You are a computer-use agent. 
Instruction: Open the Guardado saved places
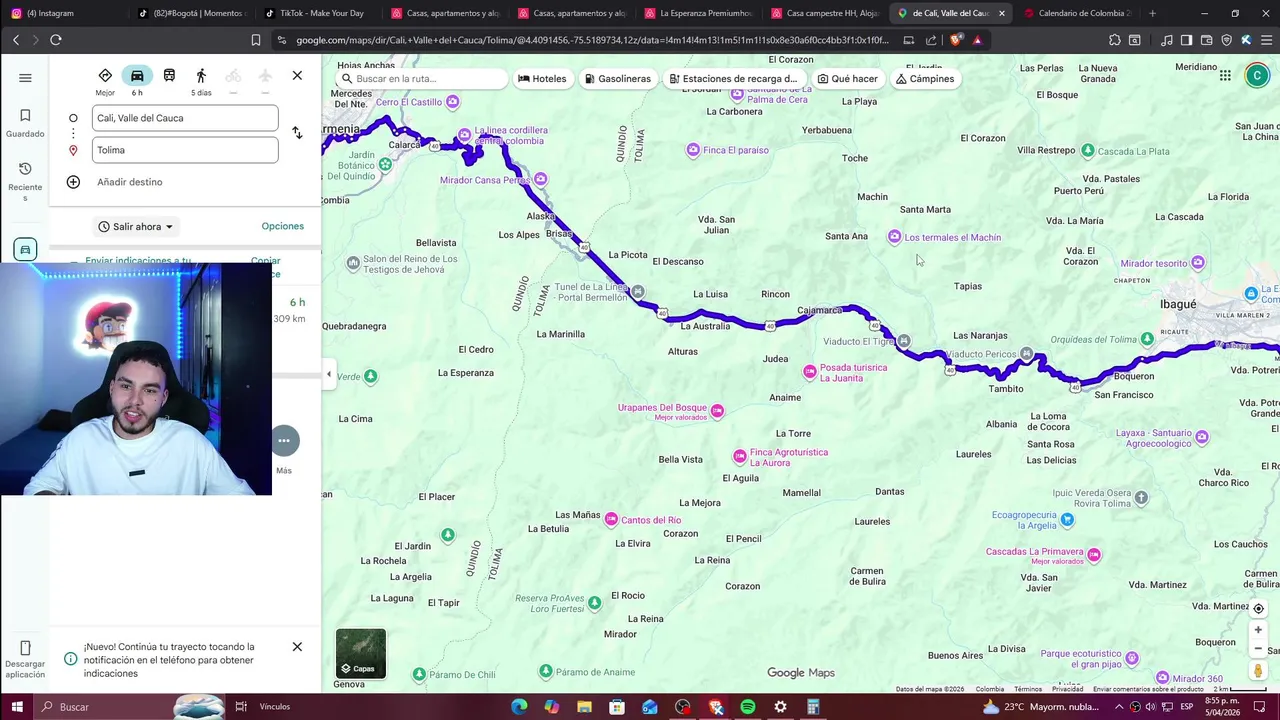[25, 123]
